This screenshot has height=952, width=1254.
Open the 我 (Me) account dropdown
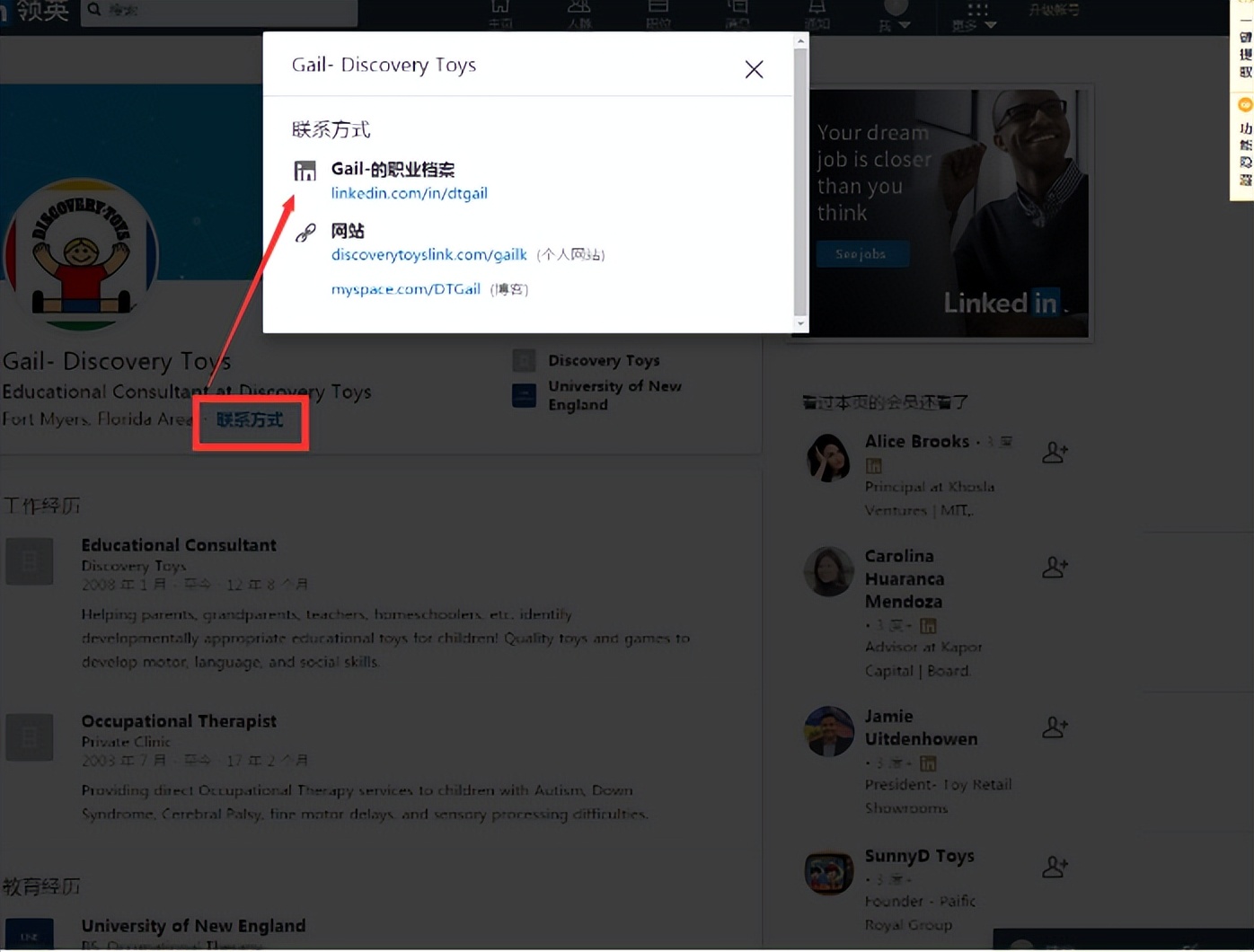(x=895, y=16)
